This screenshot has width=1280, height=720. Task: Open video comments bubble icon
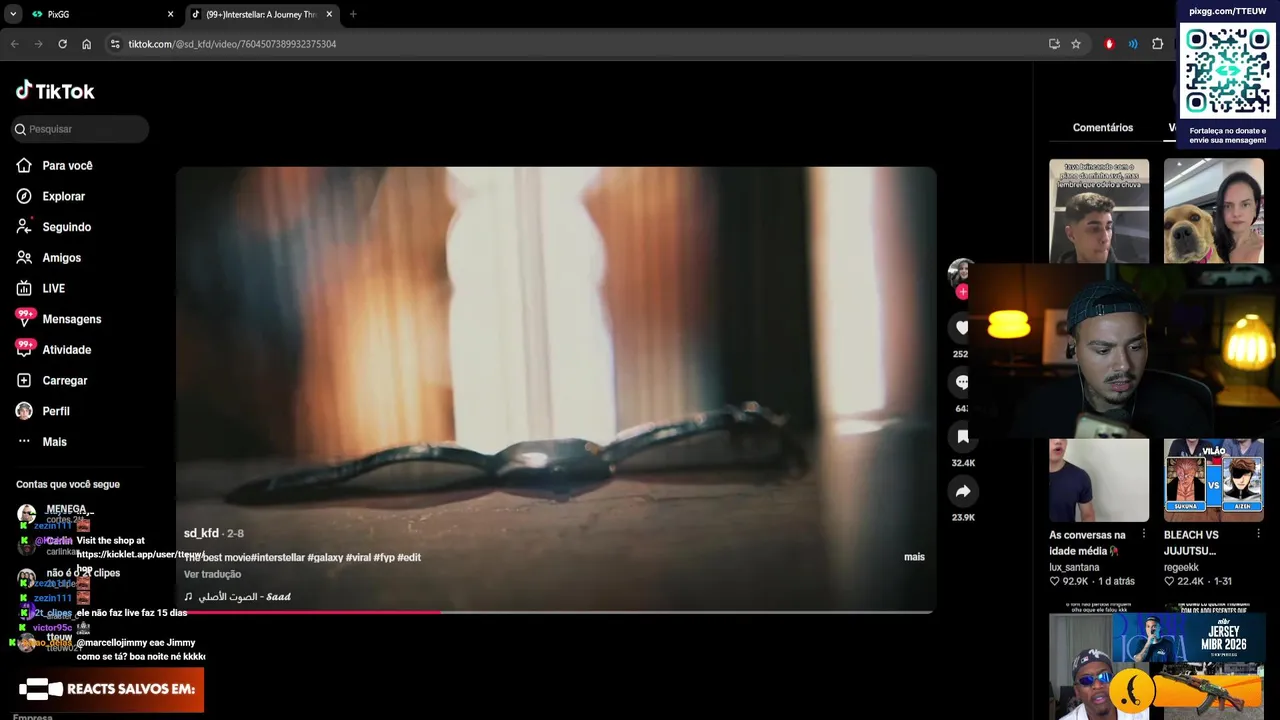(x=961, y=382)
